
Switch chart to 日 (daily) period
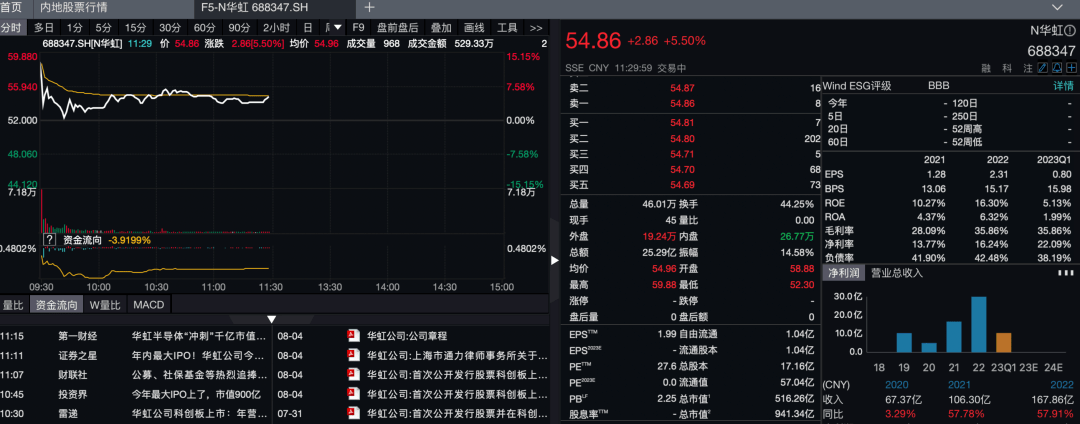[x=308, y=28]
